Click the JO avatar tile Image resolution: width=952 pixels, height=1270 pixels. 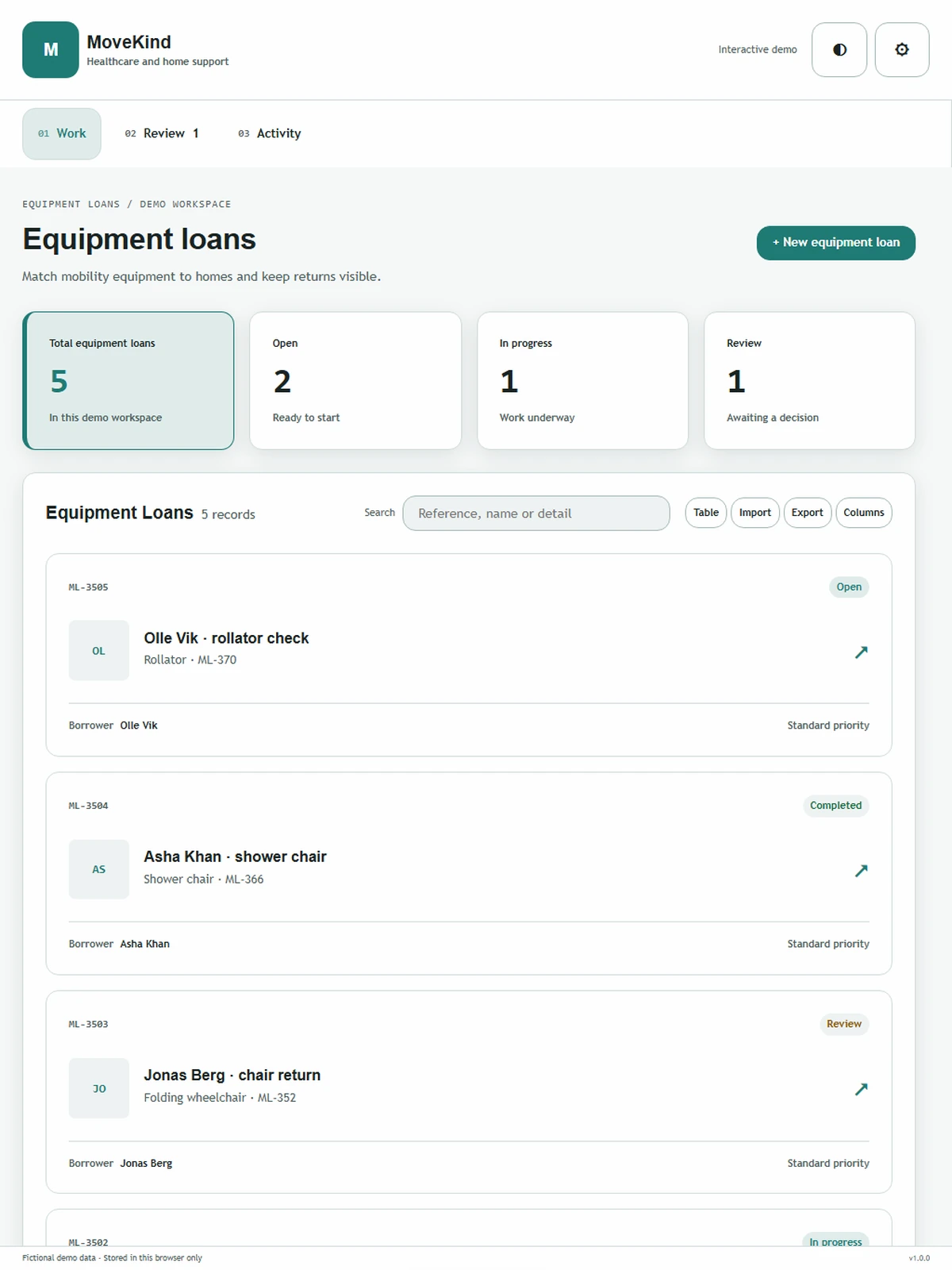(x=98, y=1088)
